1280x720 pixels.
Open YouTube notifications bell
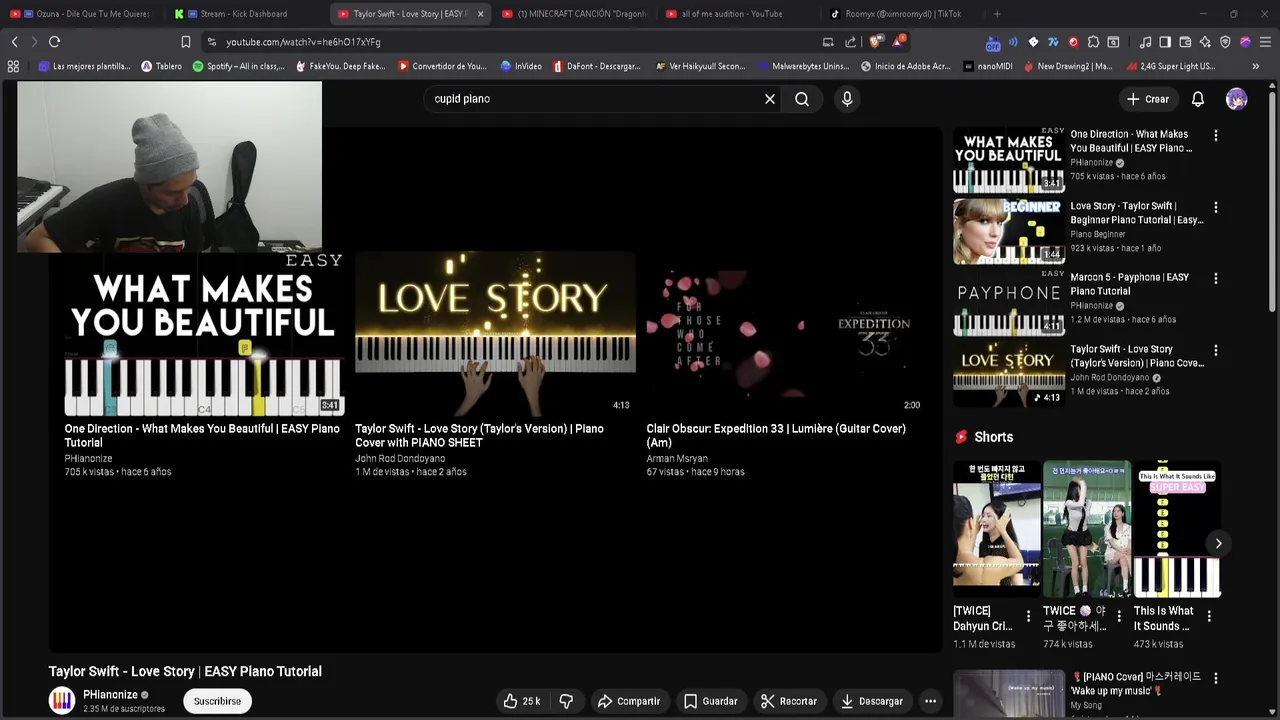1198,99
